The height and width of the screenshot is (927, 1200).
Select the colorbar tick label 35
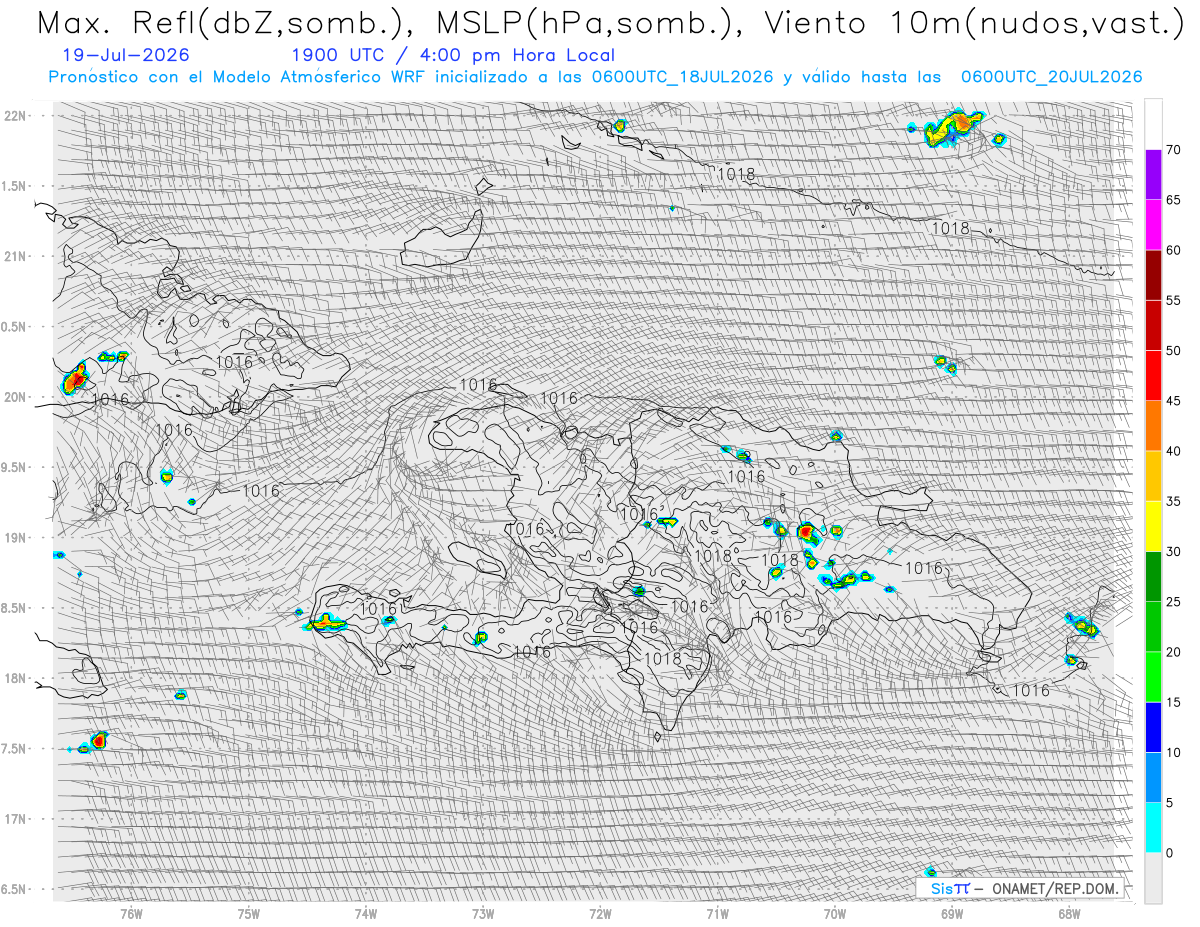tap(1174, 501)
